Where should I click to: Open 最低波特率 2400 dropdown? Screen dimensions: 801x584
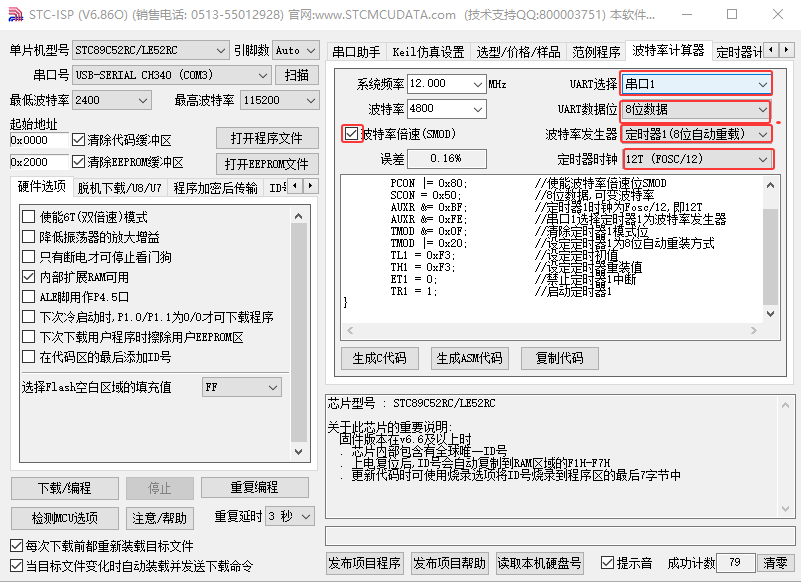[x=112, y=100]
